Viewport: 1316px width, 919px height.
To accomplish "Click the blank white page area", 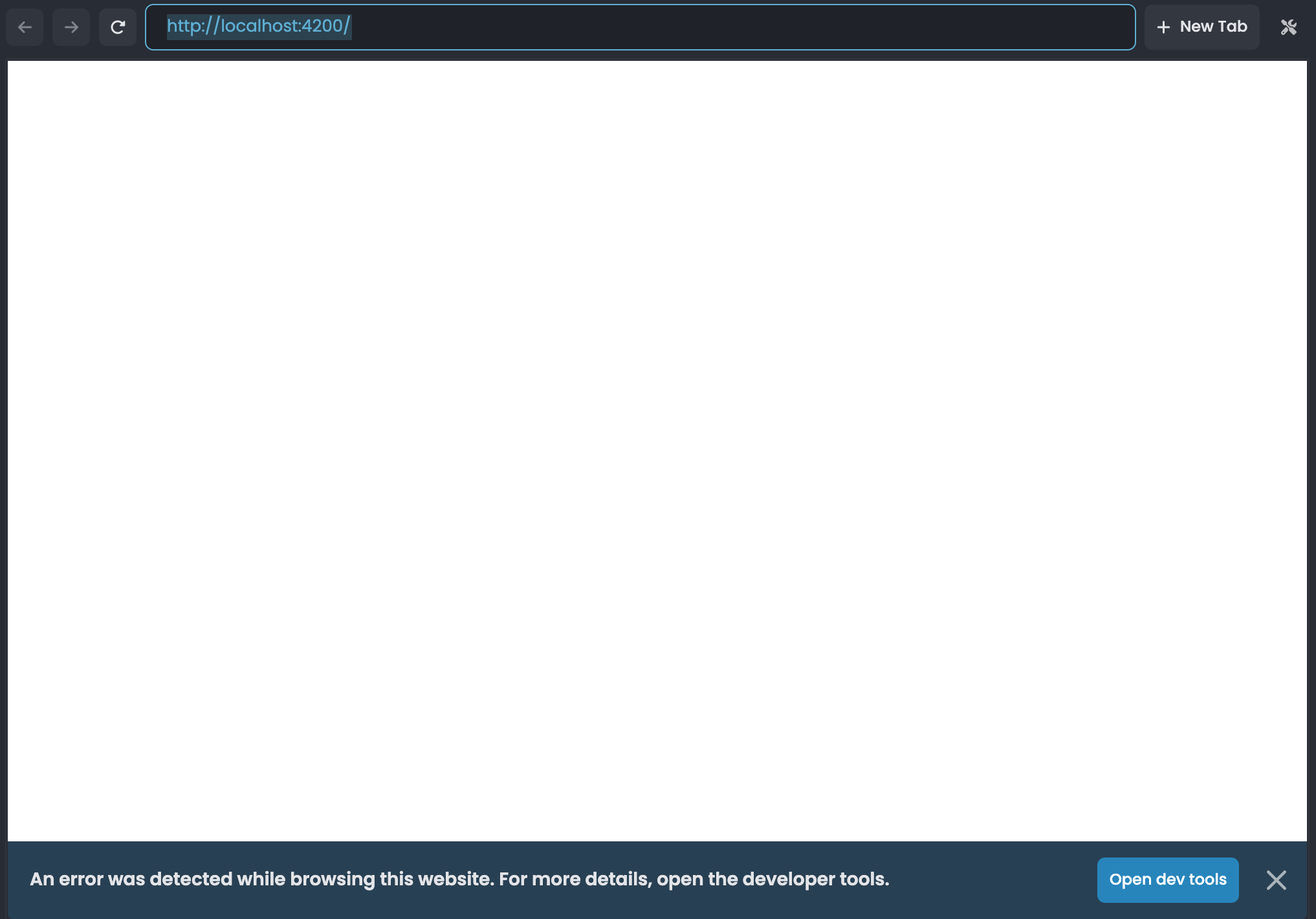I will click(x=657, y=450).
